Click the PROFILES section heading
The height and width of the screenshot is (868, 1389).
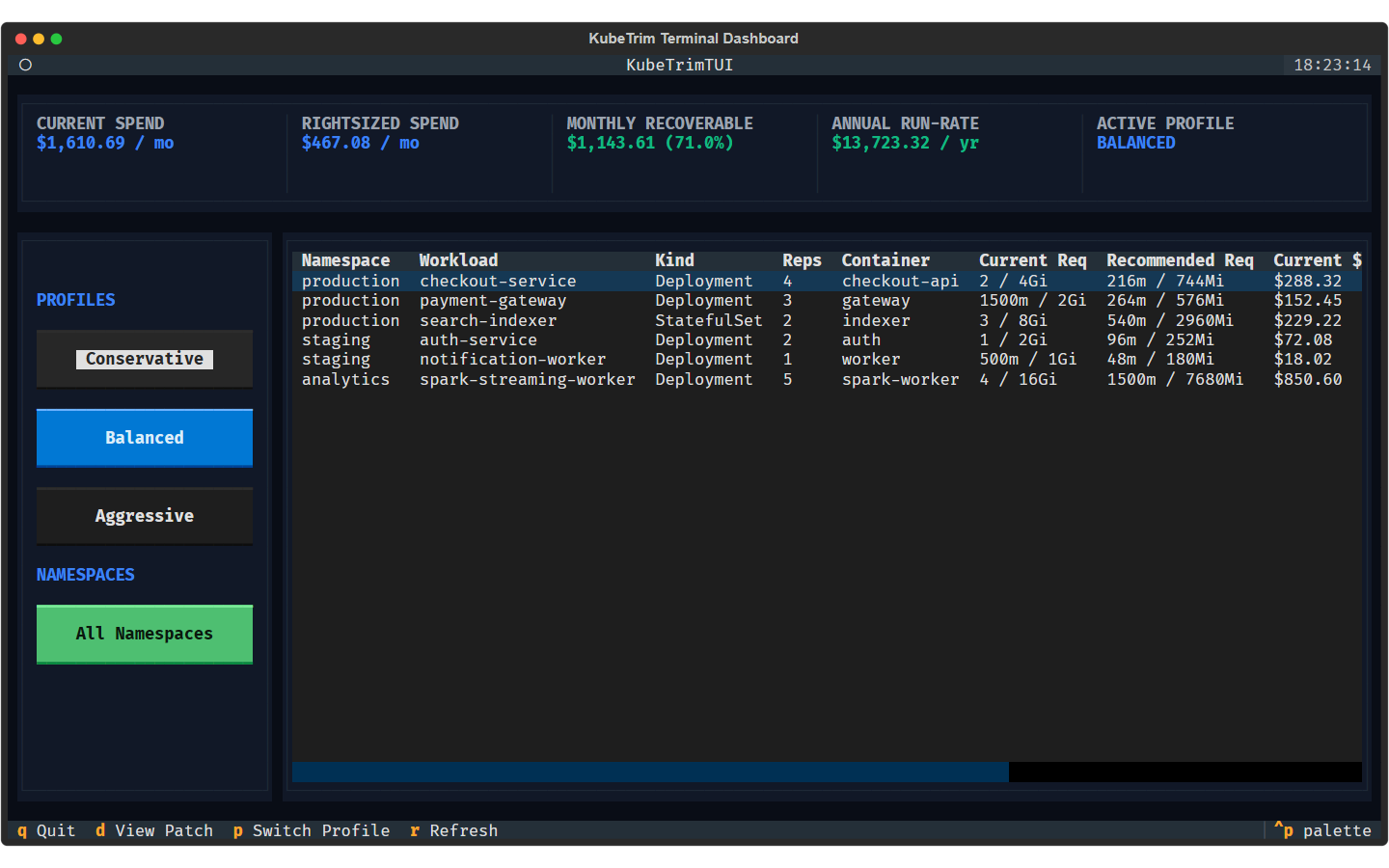click(x=76, y=300)
